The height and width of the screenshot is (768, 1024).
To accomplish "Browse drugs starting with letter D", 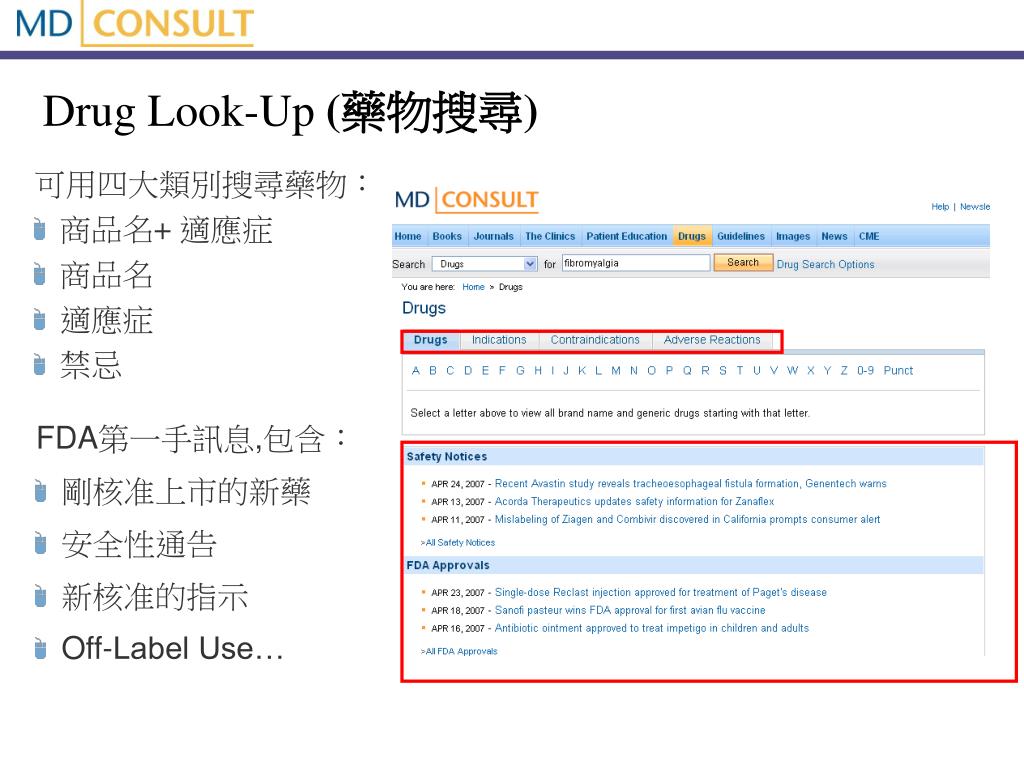I will [468, 371].
